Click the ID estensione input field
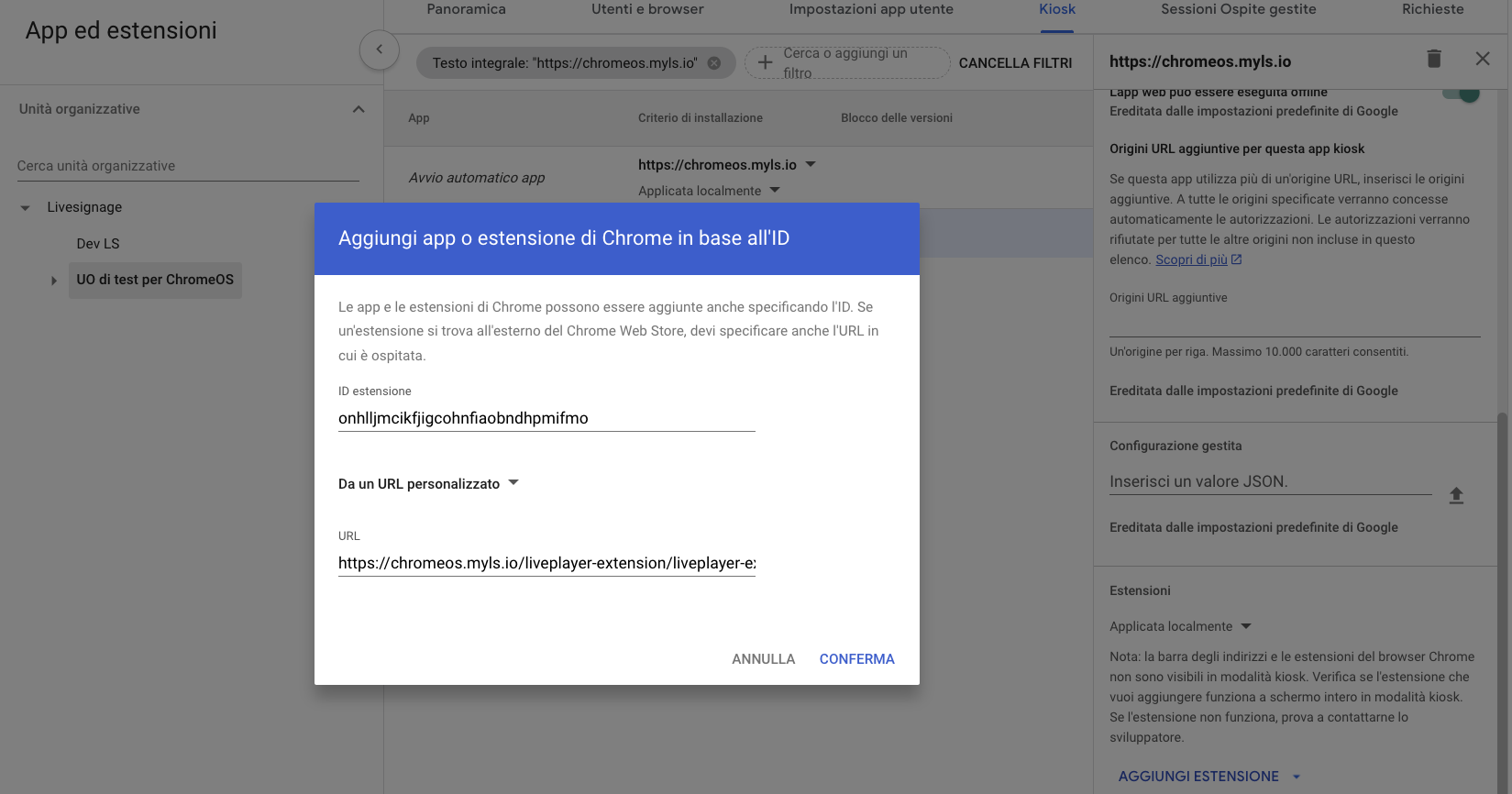 (546, 418)
